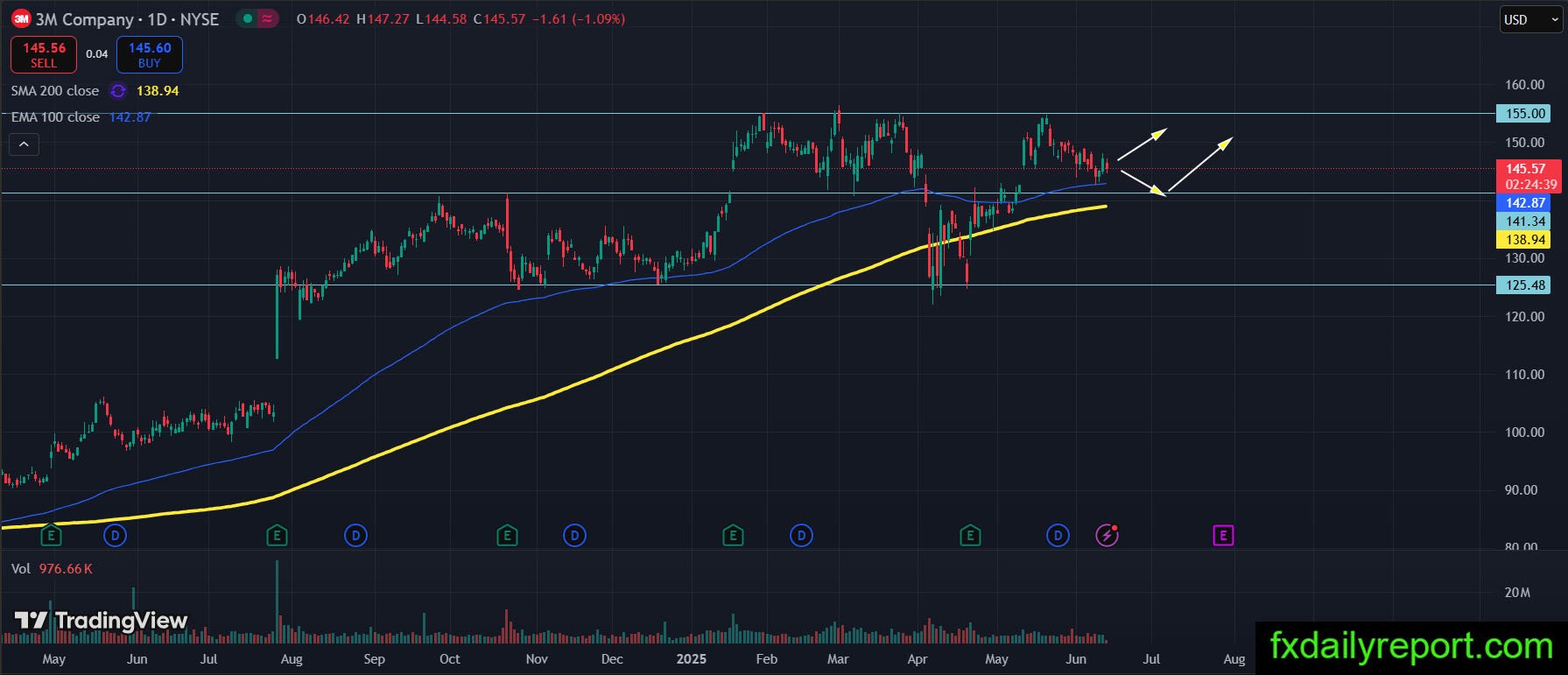Click the O146.42 open price value
Screen dimensions: 1568x675
[x=323, y=19]
